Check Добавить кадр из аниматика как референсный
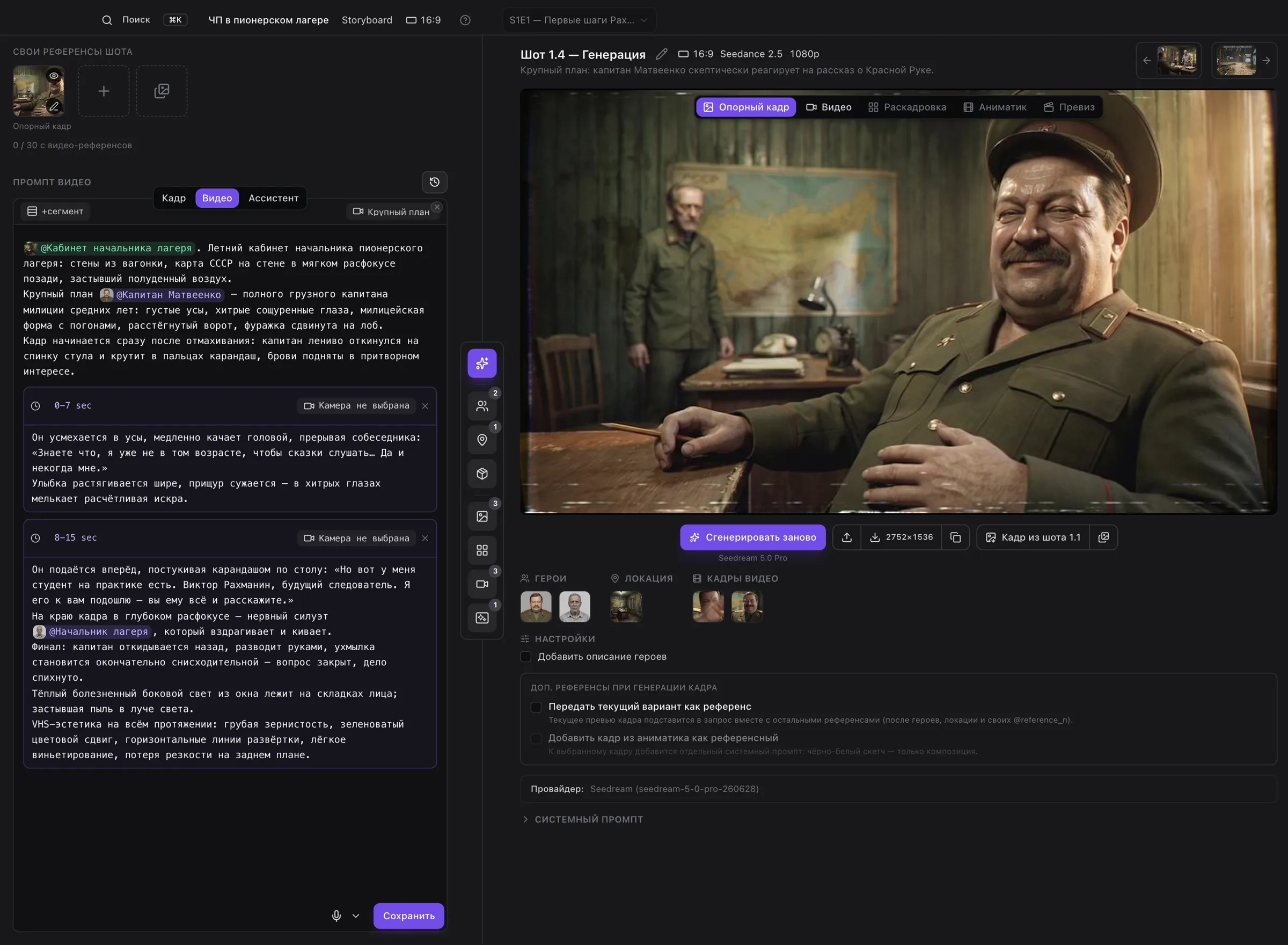 (536, 738)
